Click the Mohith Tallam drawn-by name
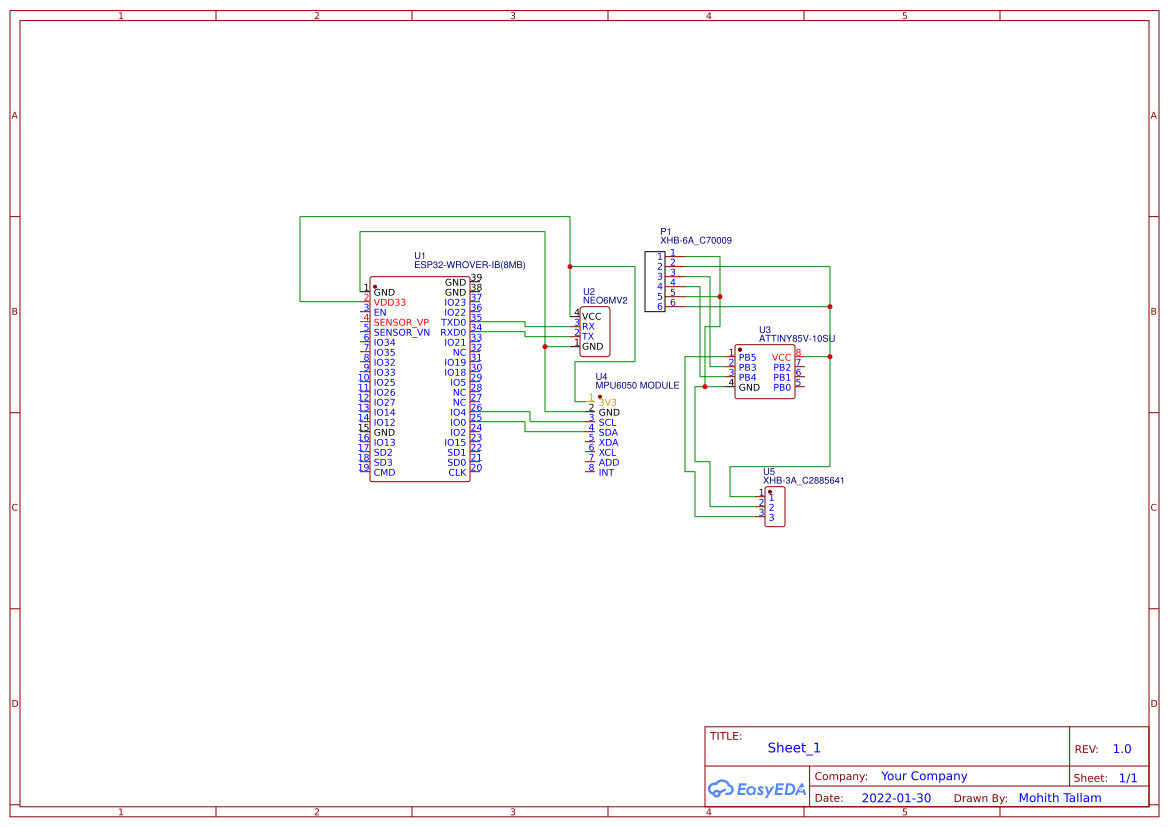Screen dimensions: 1169x827 [1059, 798]
